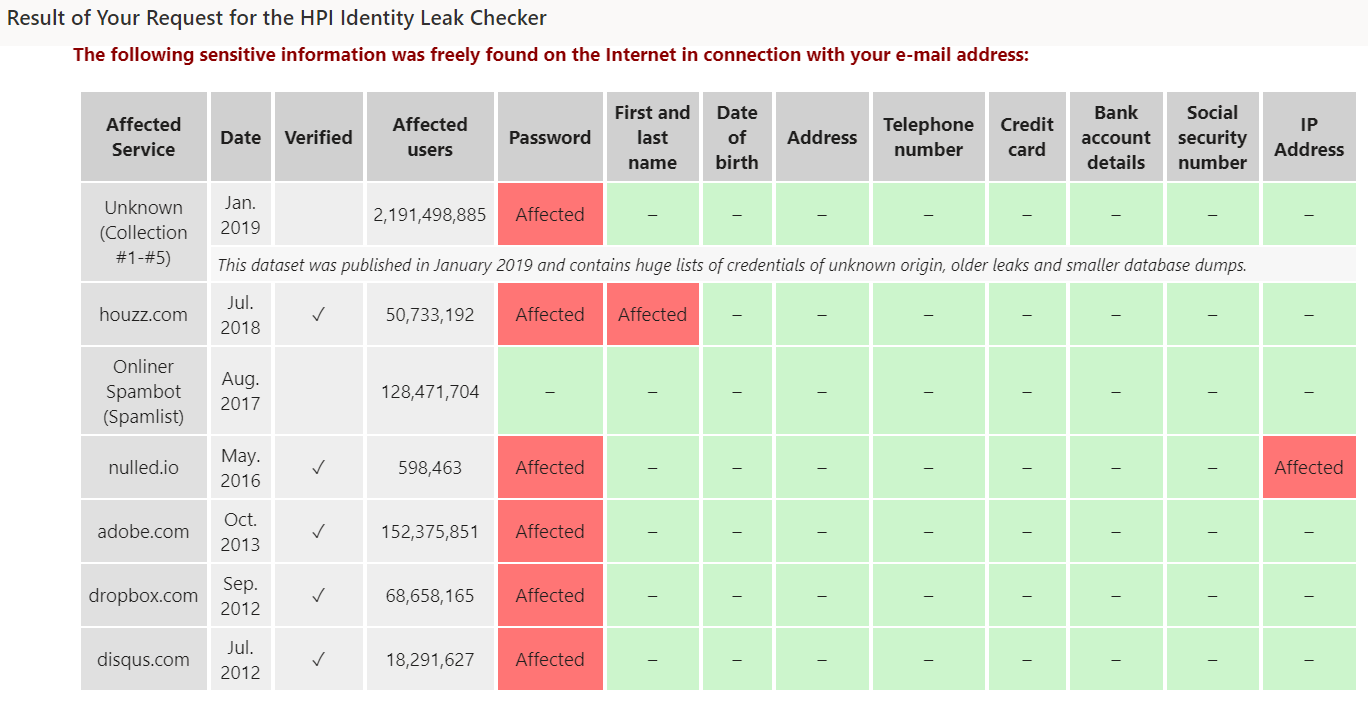
Task: Click the 2,191,498,885 affected users count
Action: [429, 214]
